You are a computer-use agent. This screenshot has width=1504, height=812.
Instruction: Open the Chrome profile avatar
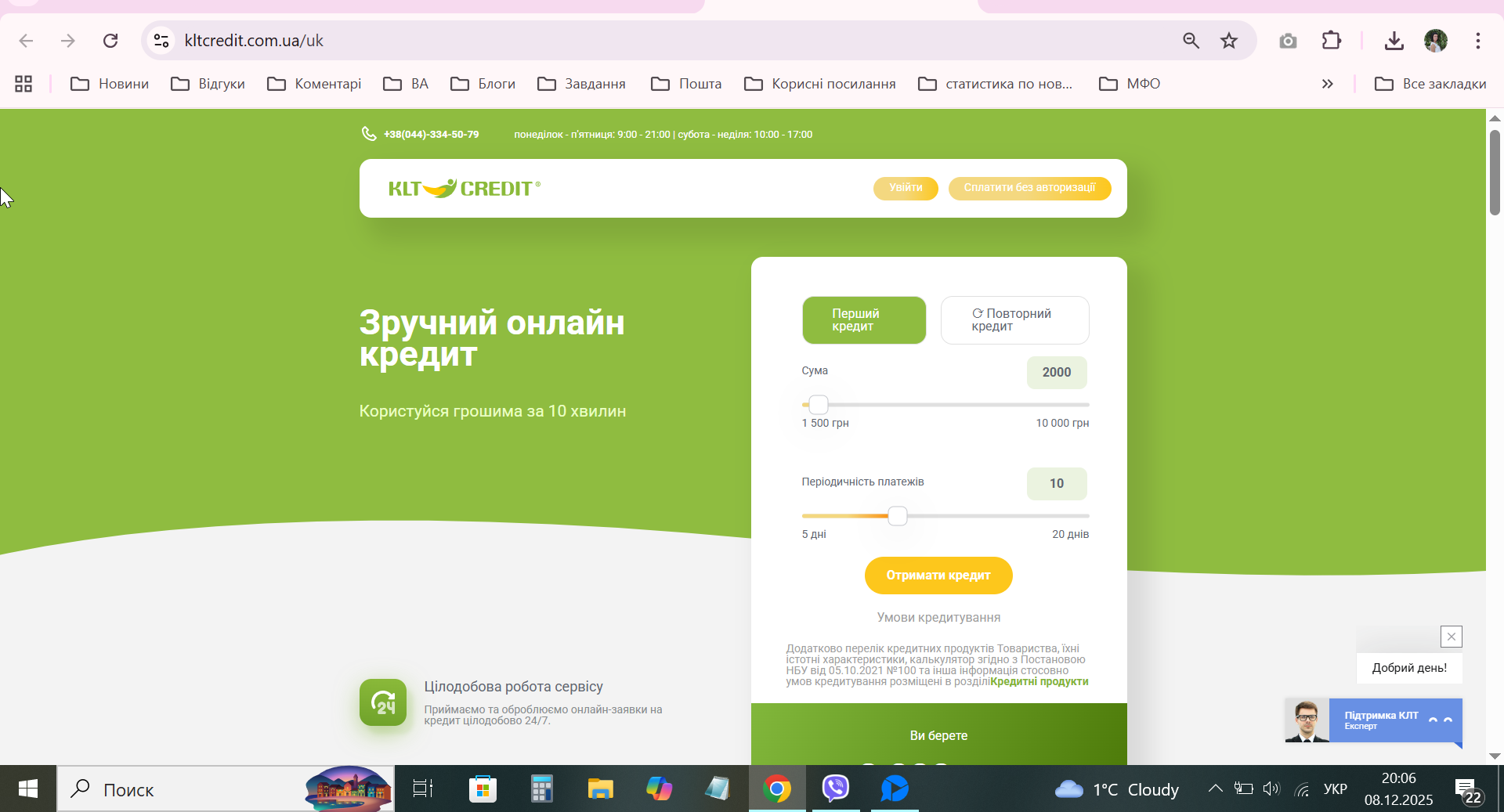click(x=1436, y=41)
